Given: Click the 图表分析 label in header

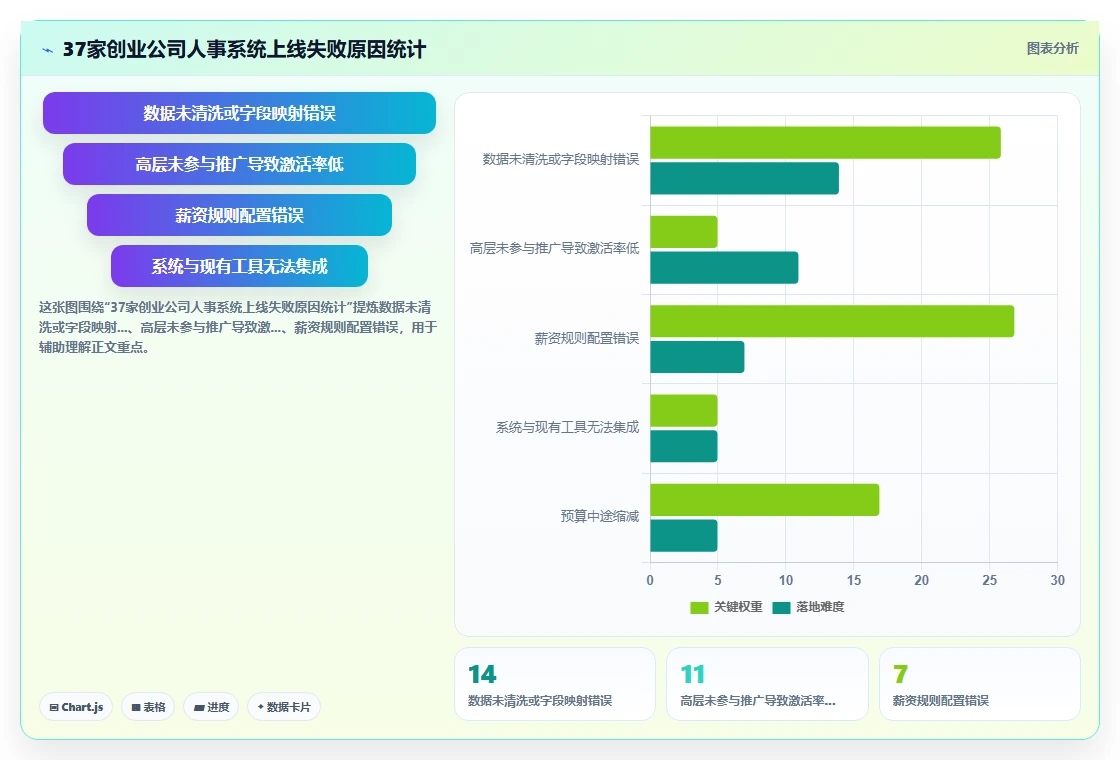Looking at the screenshot, I should [x=1052, y=49].
